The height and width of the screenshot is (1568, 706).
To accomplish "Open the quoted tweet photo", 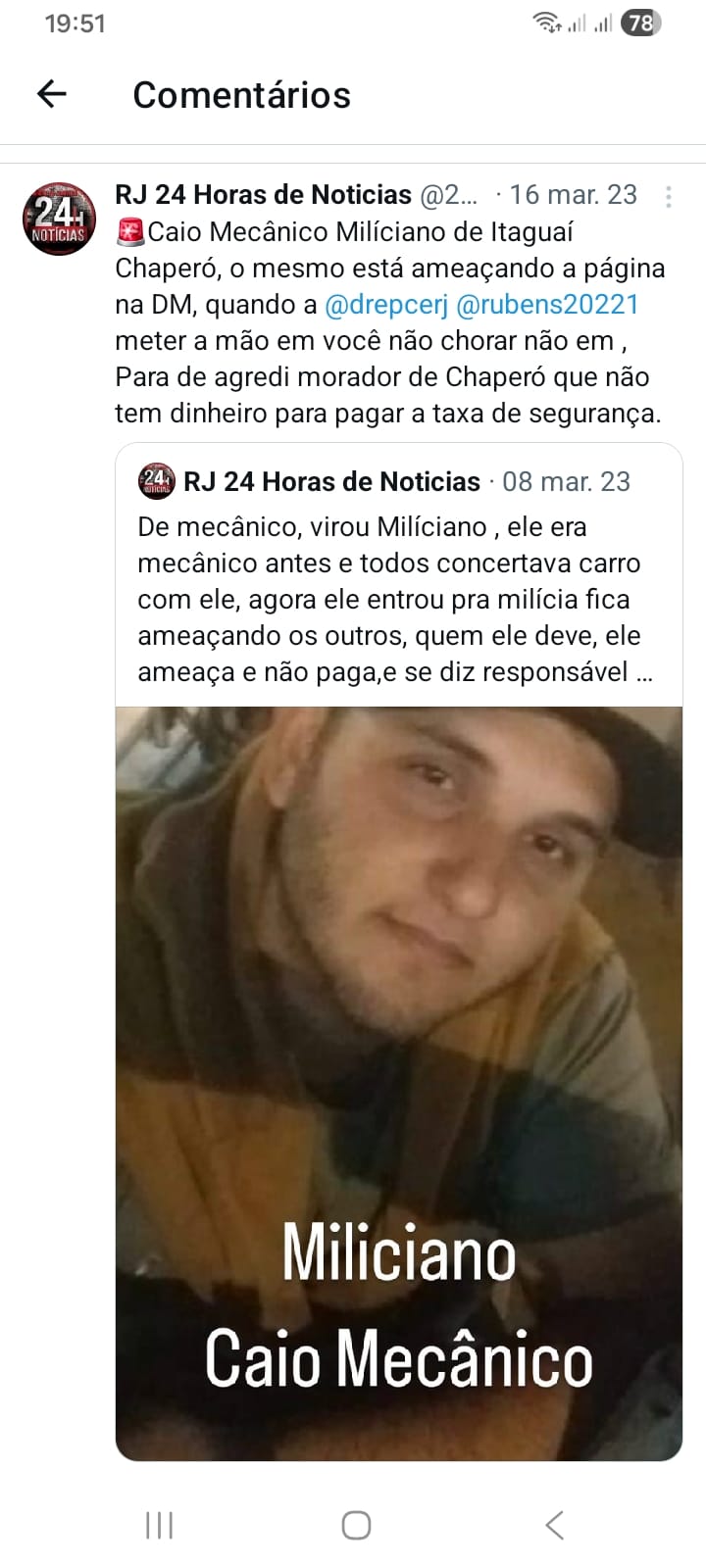I will (399, 1084).
